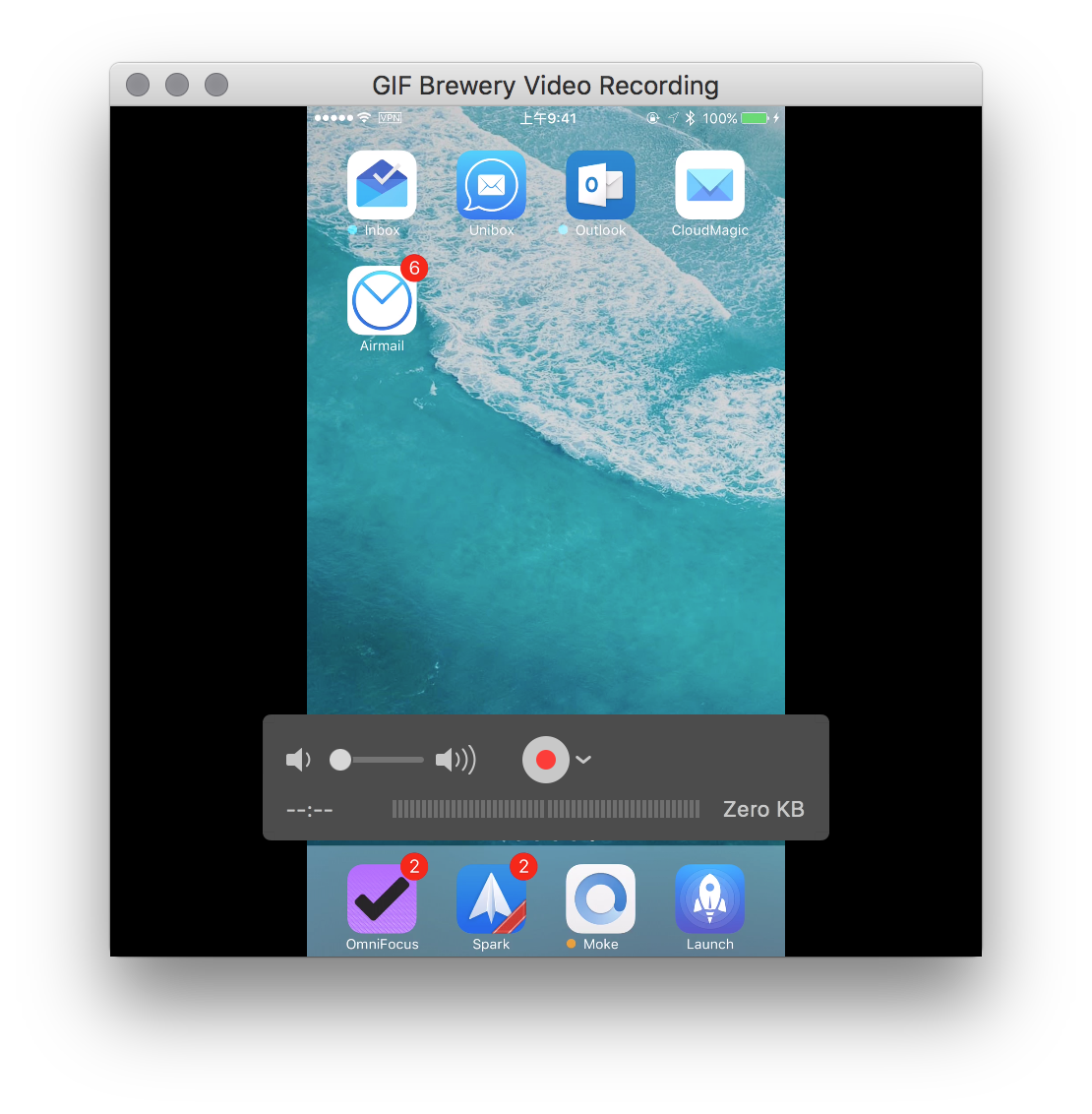Viewport: 1092px width, 1114px height.
Task: Click the low volume speaker icon
Action: [298, 760]
